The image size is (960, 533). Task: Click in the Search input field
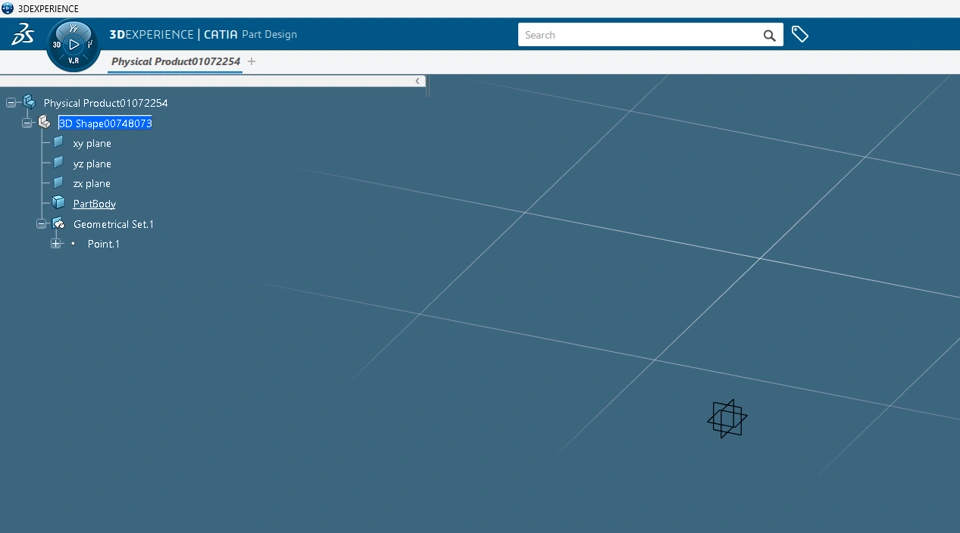coord(640,35)
